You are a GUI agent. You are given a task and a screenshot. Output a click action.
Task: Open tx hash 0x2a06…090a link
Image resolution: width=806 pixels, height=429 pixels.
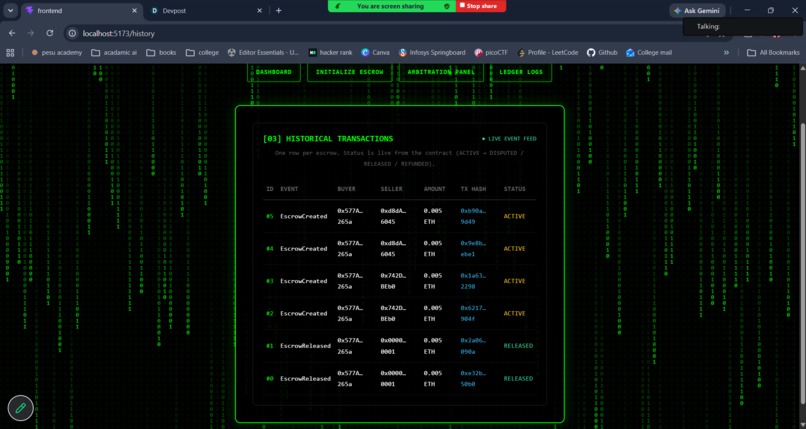[472, 346]
